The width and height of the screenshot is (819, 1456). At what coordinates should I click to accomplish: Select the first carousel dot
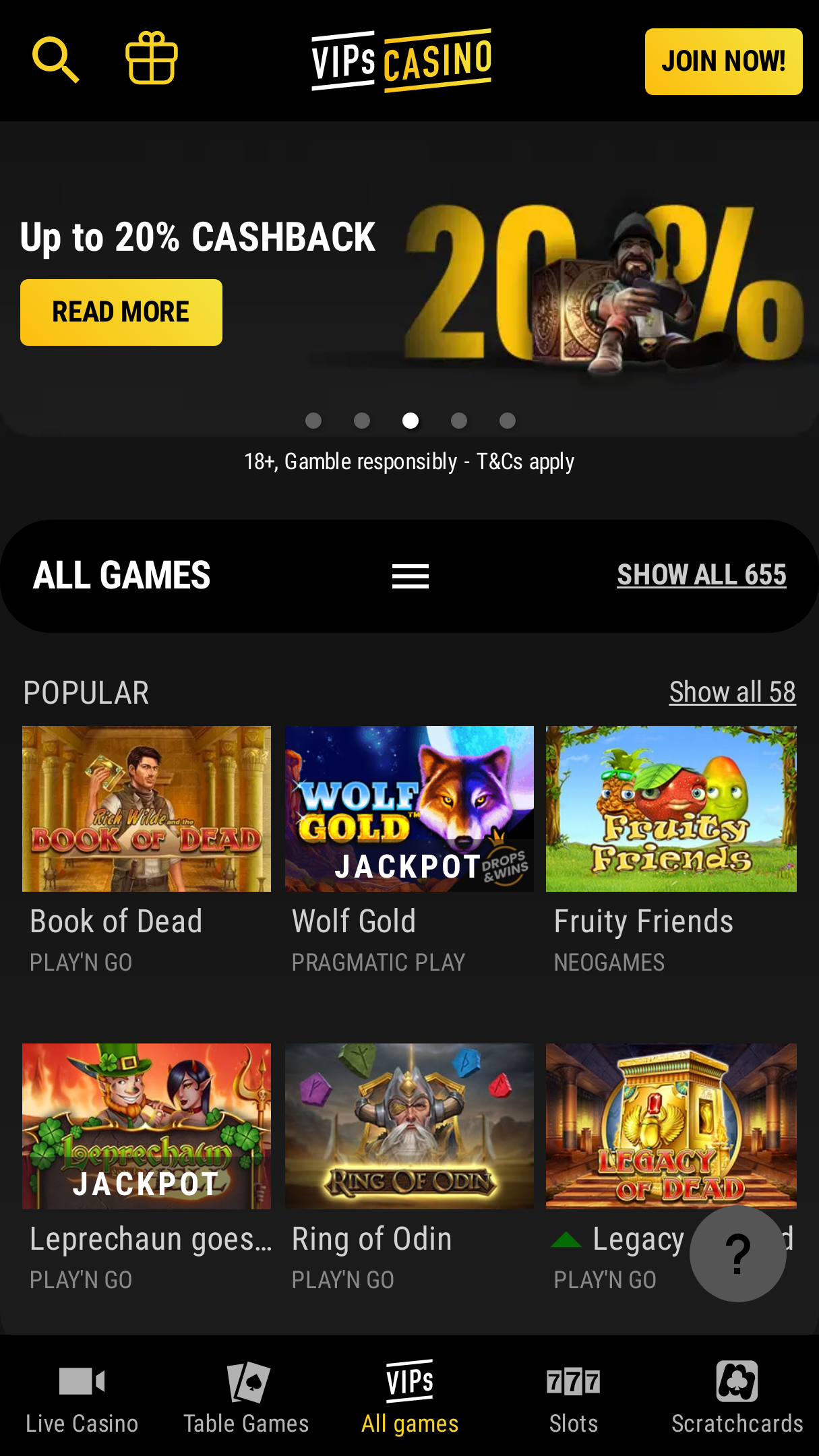click(x=313, y=421)
